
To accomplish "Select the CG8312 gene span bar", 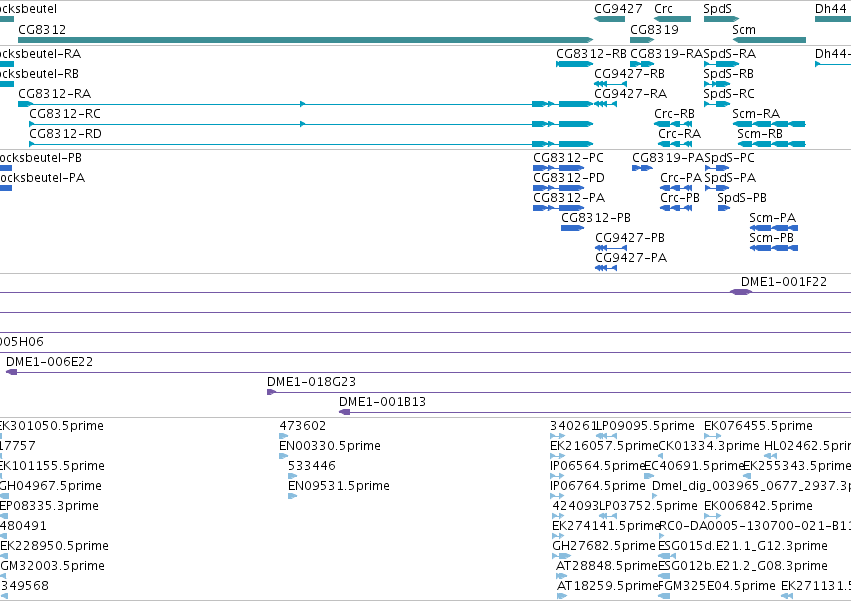I will [306, 40].
